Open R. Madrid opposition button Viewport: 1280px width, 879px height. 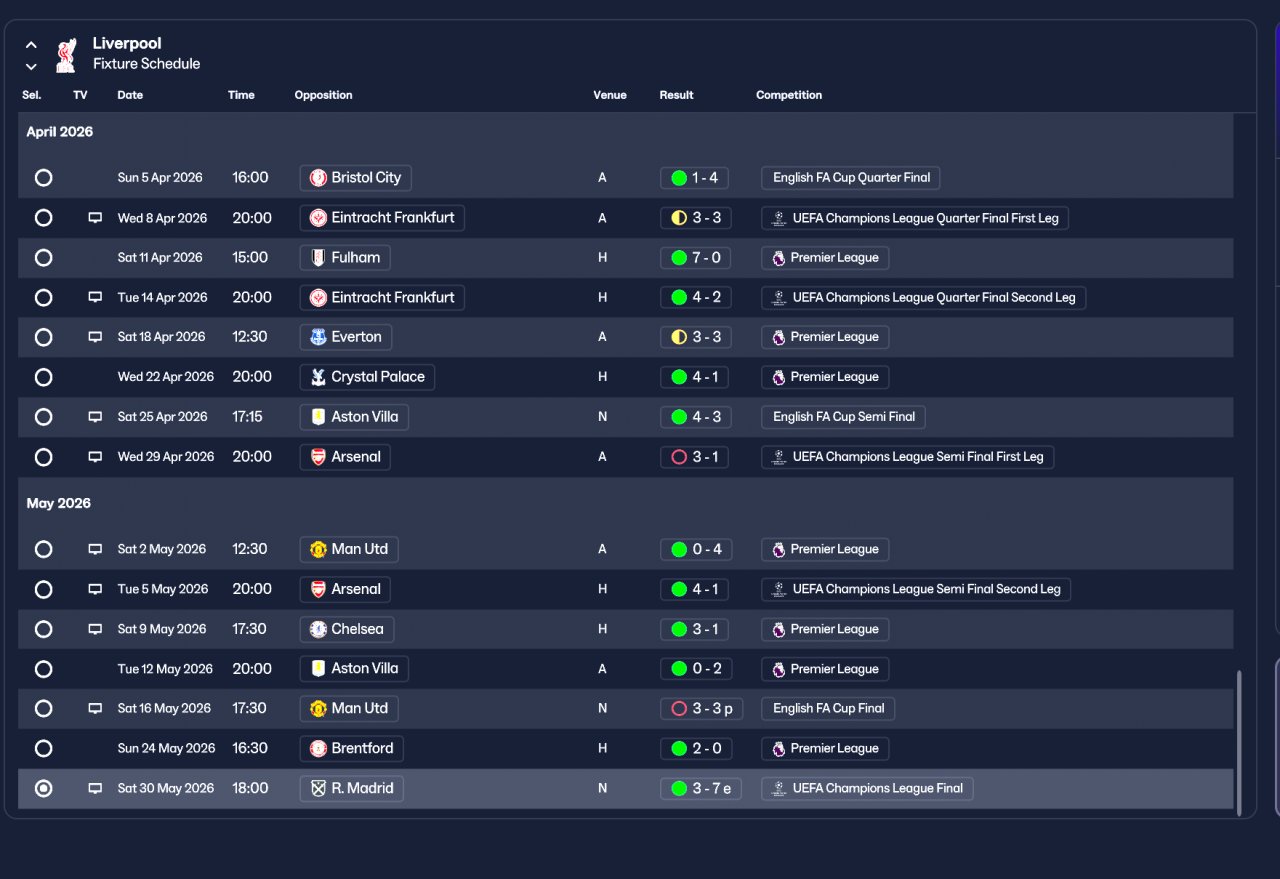pyautogui.click(x=351, y=788)
